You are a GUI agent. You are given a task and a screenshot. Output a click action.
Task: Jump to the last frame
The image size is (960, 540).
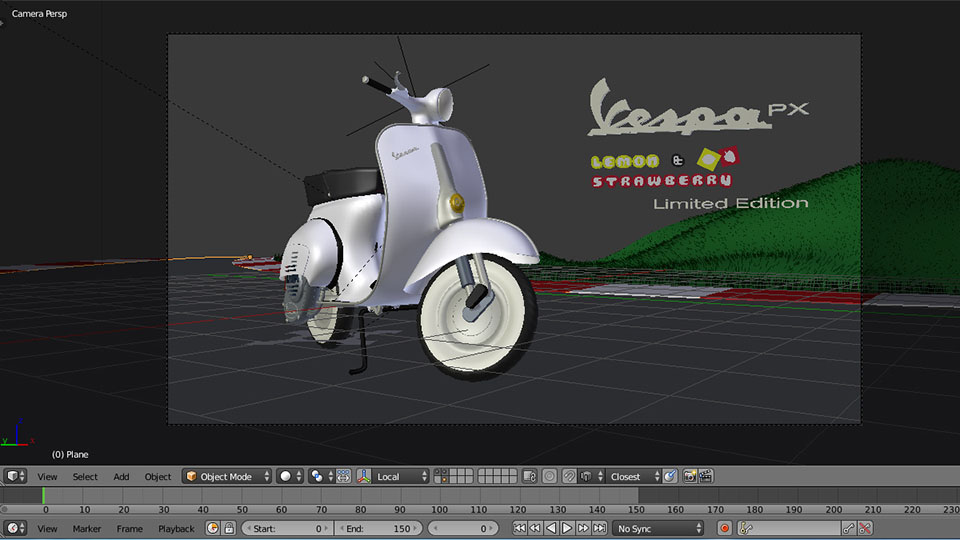point(599,528)
